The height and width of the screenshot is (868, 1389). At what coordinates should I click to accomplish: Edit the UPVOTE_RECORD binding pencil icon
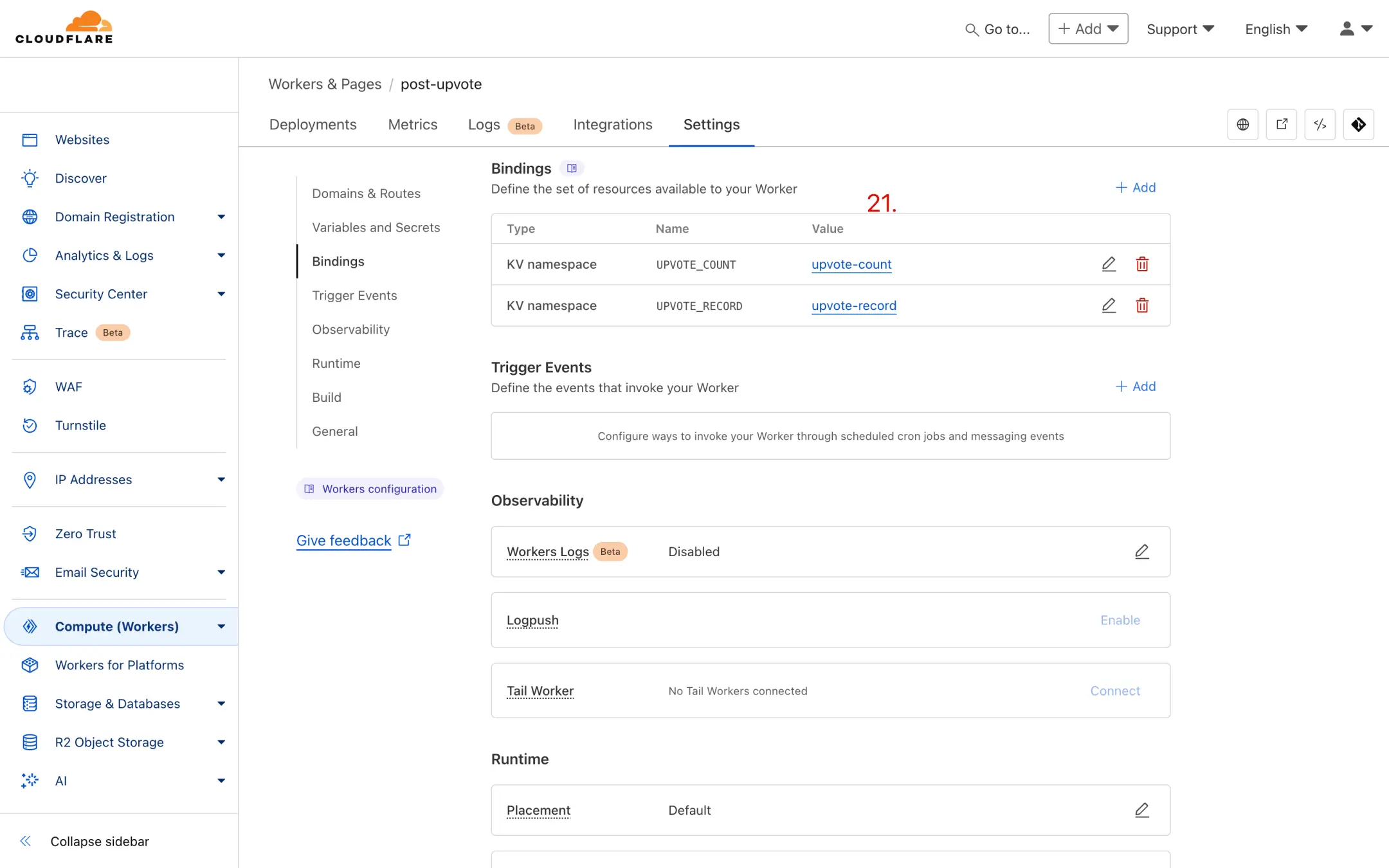pos(1109,305)
